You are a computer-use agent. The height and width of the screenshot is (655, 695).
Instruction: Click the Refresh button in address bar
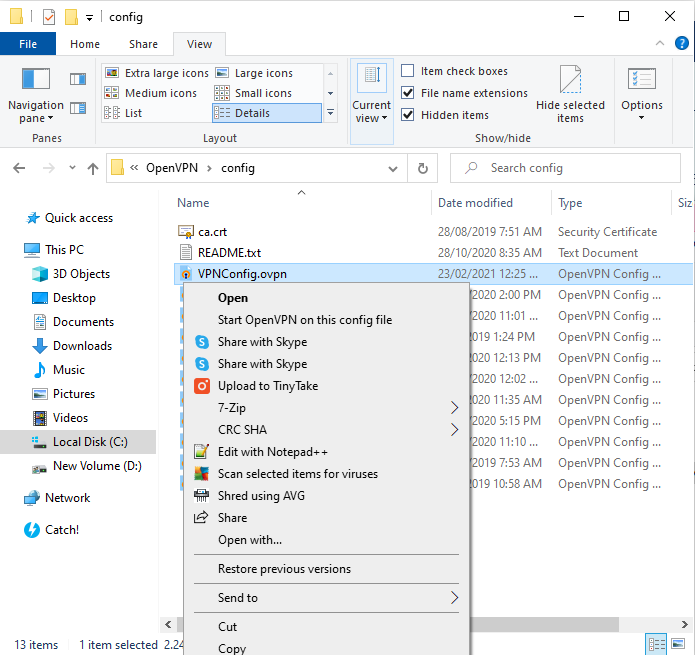click(x=422, y=168)
